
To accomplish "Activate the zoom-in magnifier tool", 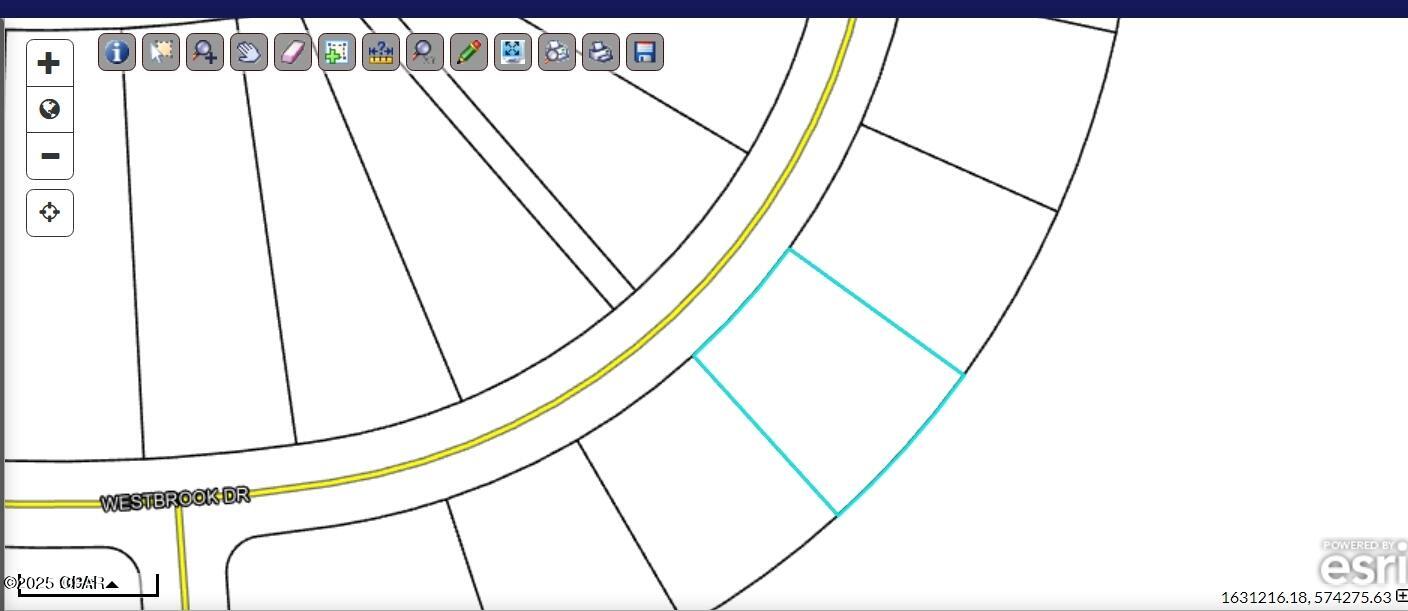I will coord(205,52).
